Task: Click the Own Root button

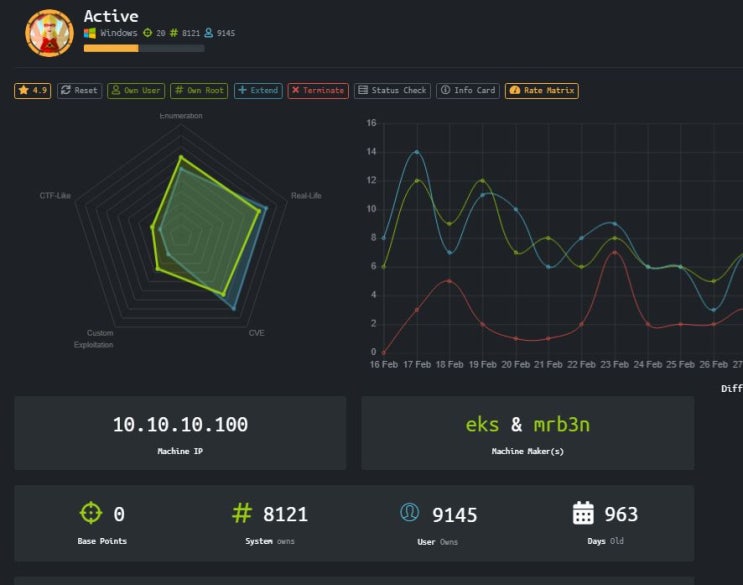Action: [x=199, y=90]
